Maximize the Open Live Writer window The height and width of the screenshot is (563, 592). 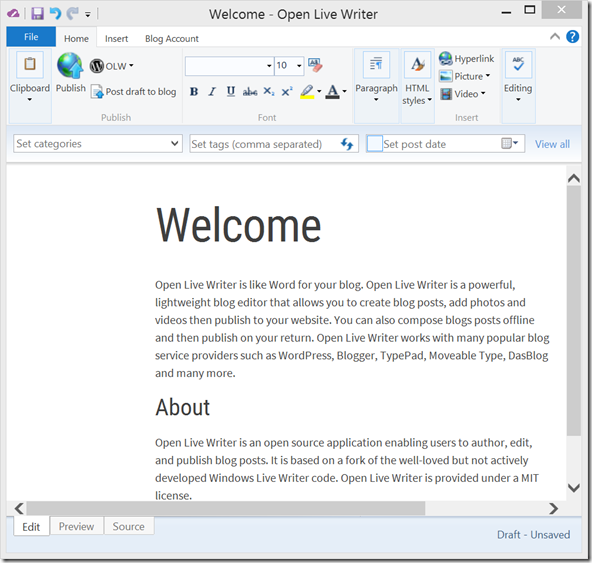pos(530,10)
